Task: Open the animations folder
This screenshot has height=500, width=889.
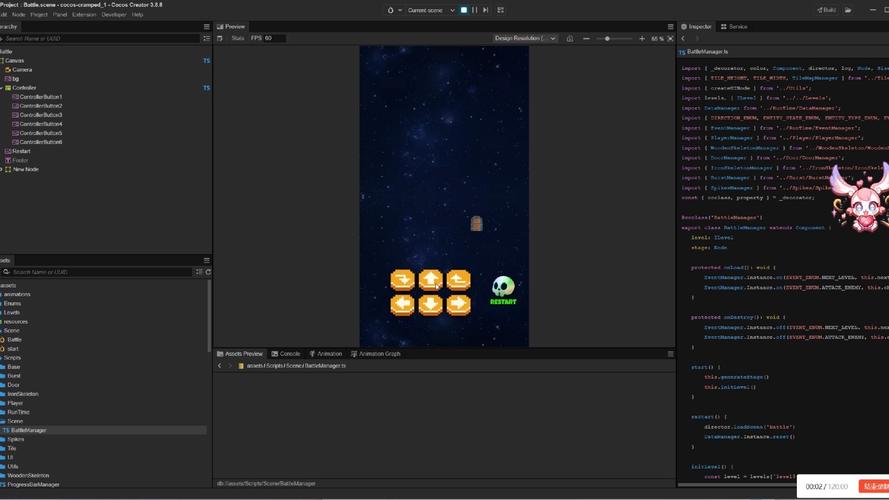Action: tap(17, 294)
